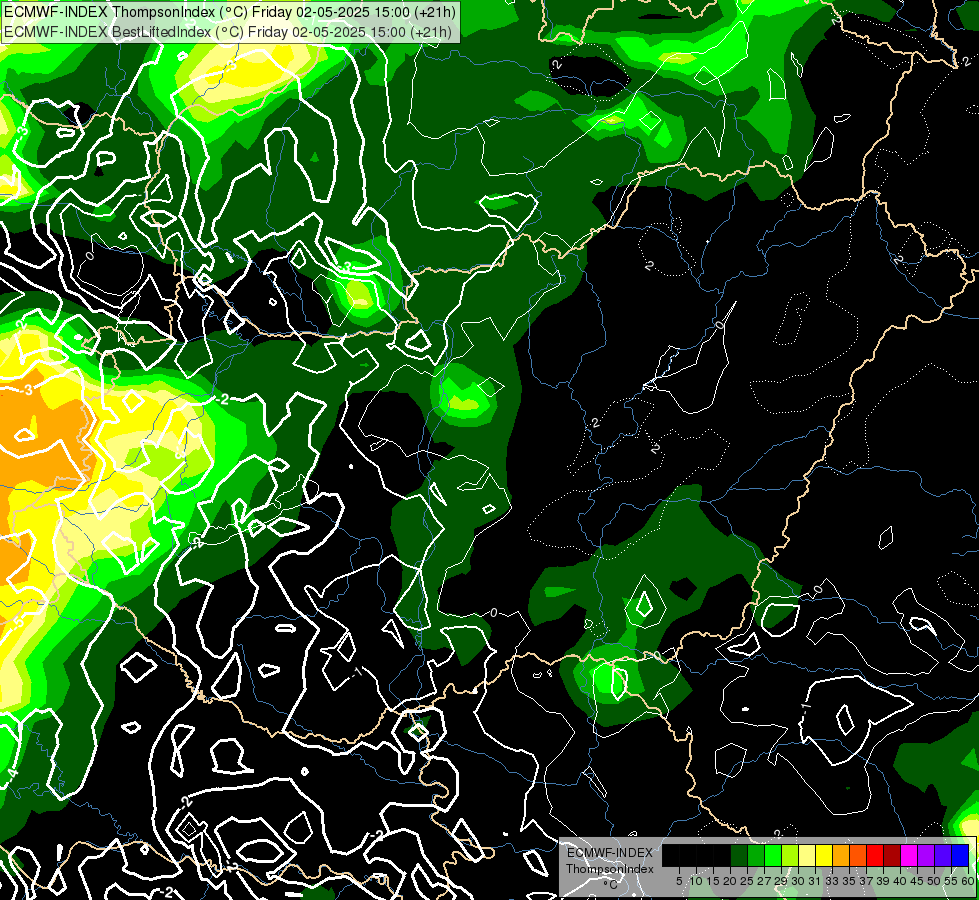Click the pale yellow 30–31 legend swatch
This screenshot has height=900, width=979.
point(807,855)
